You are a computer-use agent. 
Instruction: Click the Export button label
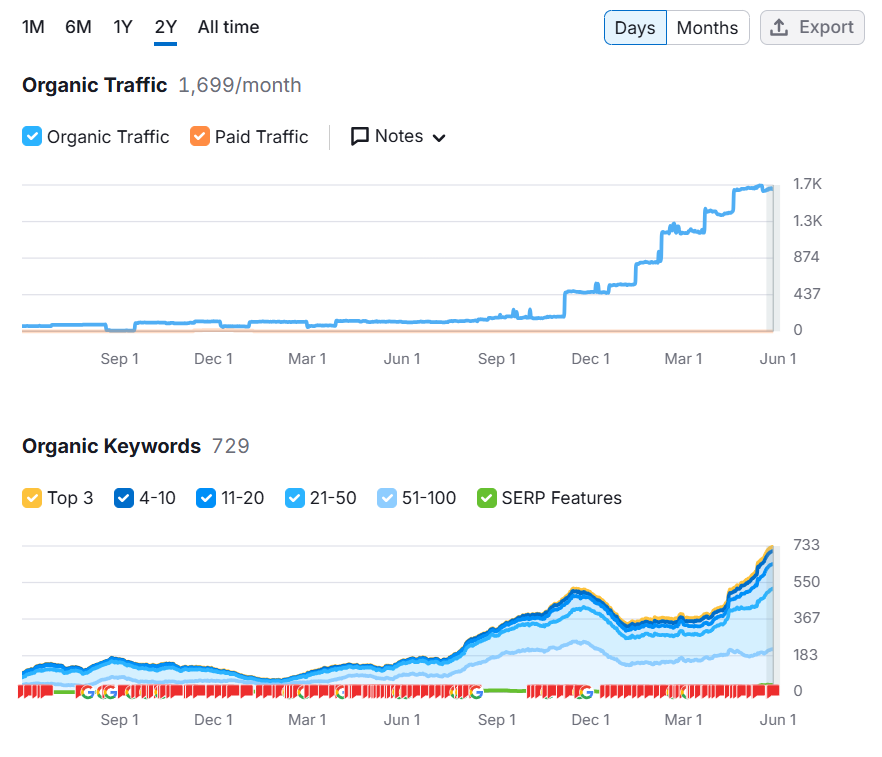click(826, 27)
